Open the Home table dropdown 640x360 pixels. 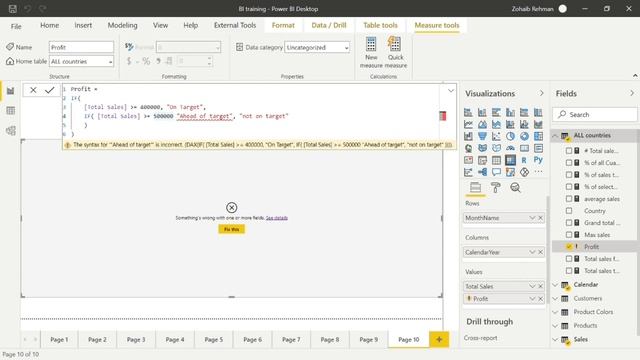coord(110,62)
